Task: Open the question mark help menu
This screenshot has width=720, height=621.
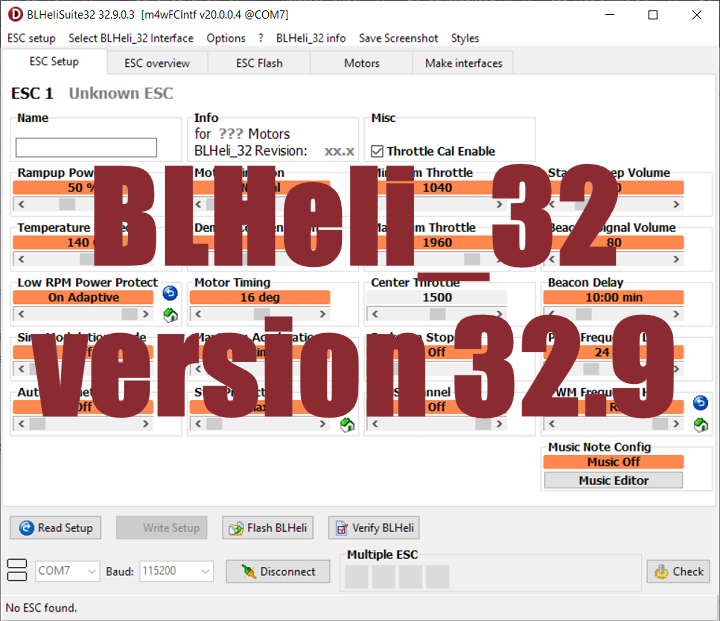Action: click(261, 38)
